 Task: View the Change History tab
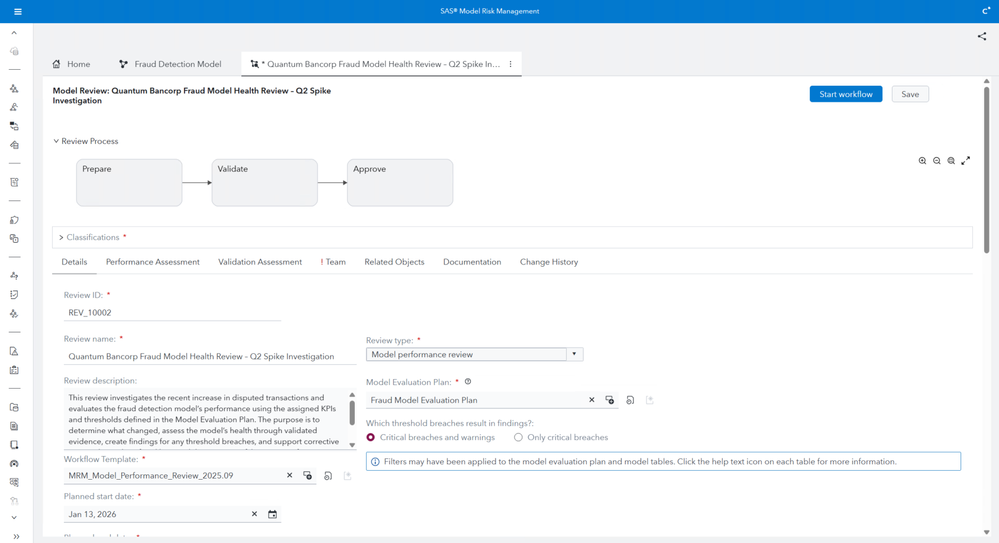click(x=549, y=262)
